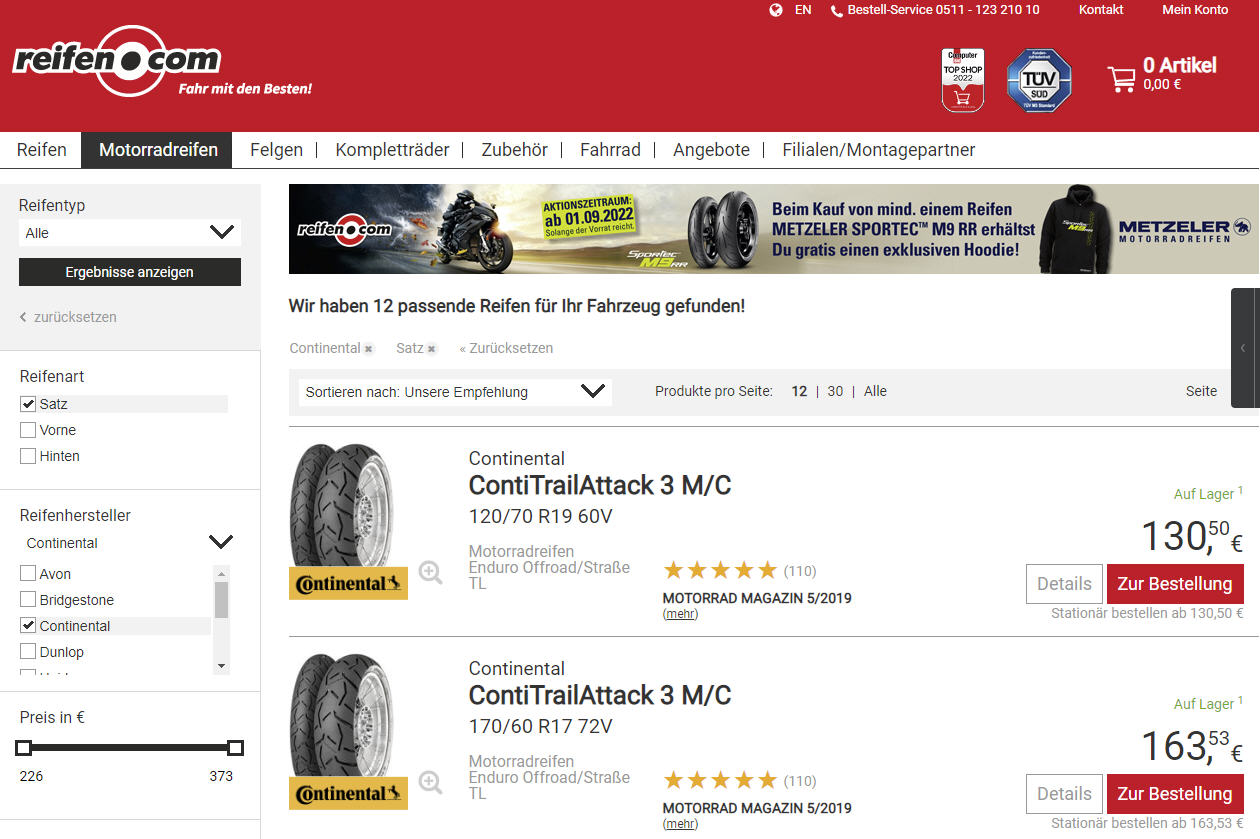Open the shopping cart icon
1260x839 pixels.
click(1122, 78)
